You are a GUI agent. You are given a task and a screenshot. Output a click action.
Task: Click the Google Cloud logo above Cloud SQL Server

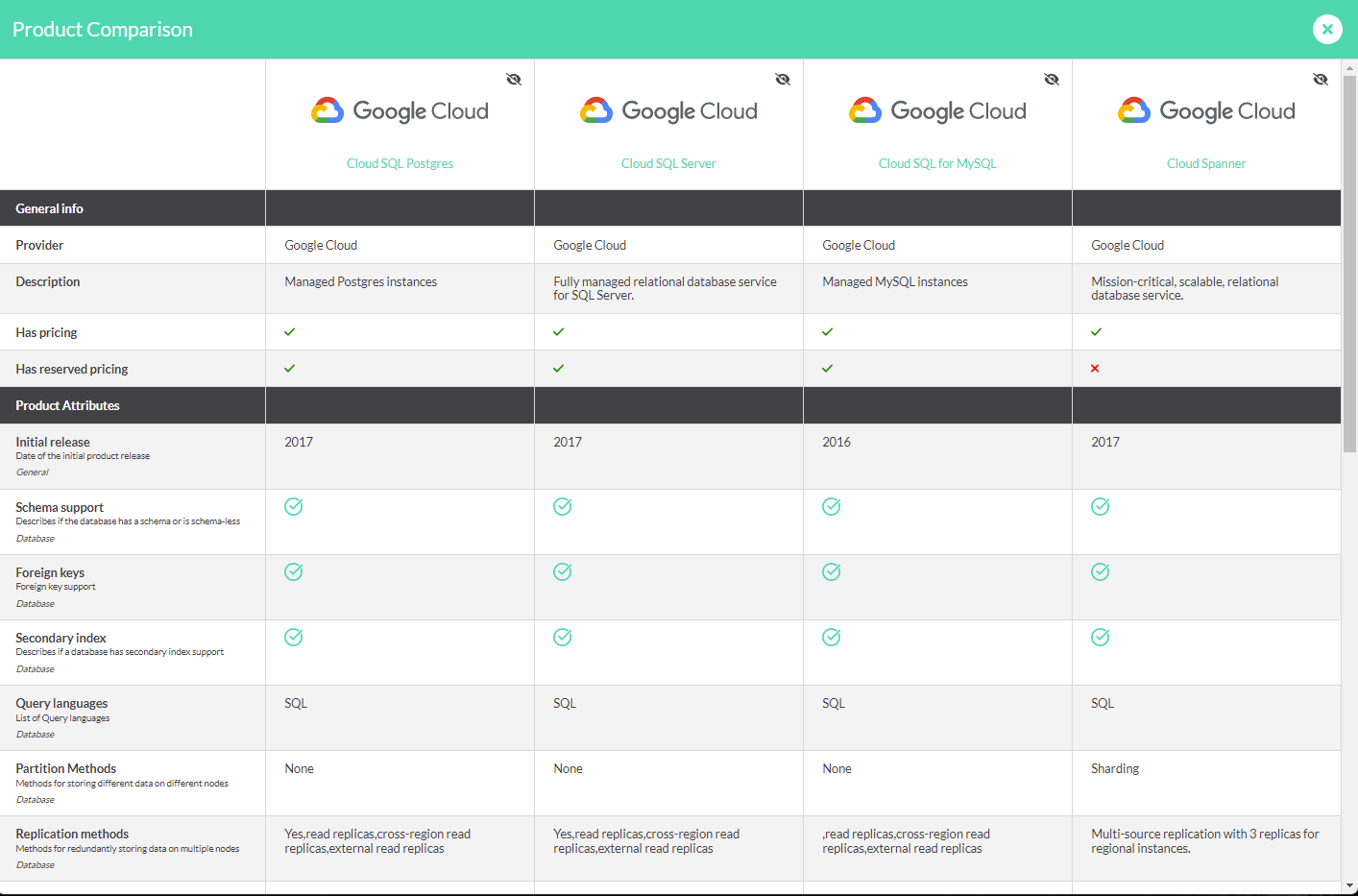pyautogui.click(x=668, y=111)
